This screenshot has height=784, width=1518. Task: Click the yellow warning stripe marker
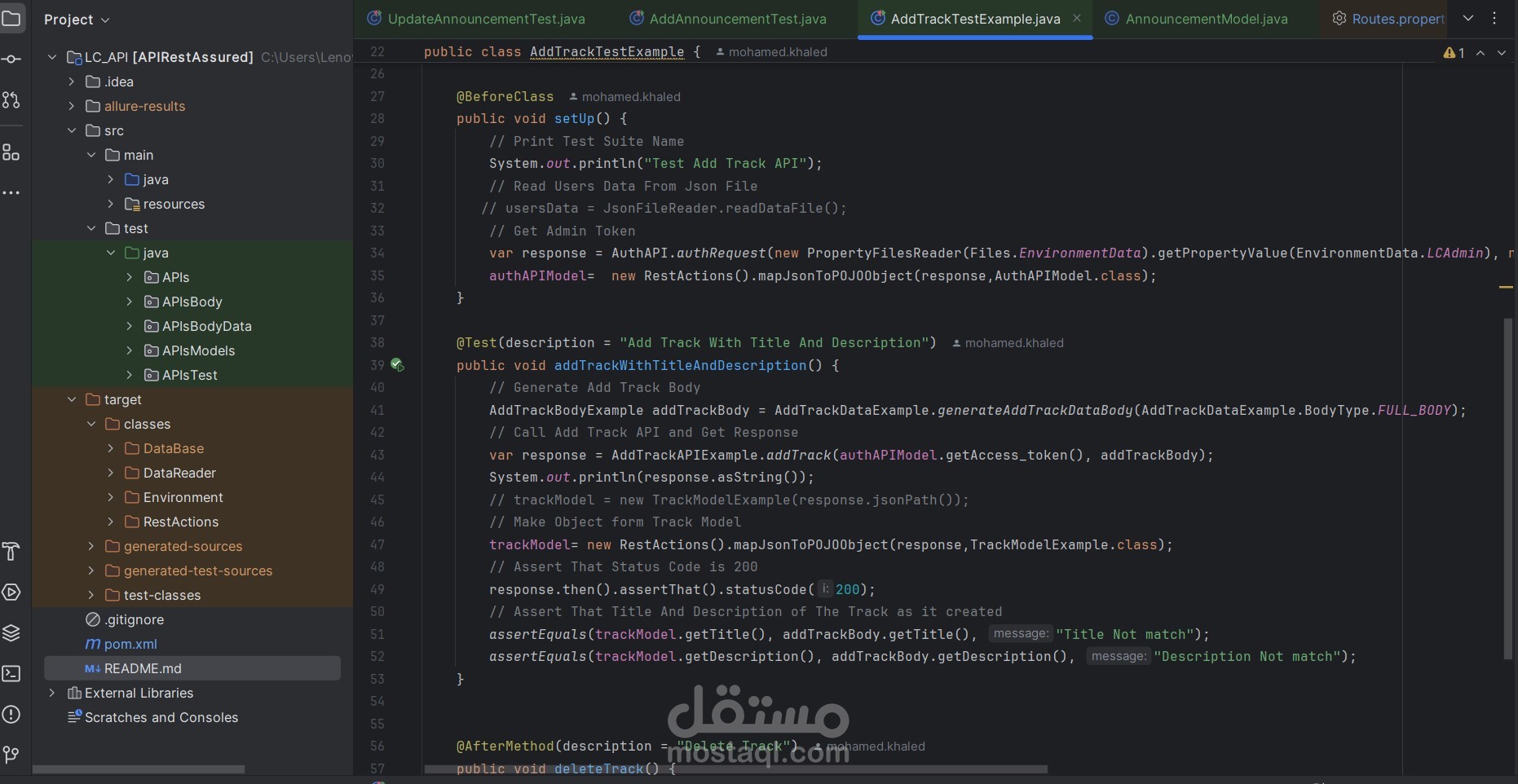[x=1506, y=287]
